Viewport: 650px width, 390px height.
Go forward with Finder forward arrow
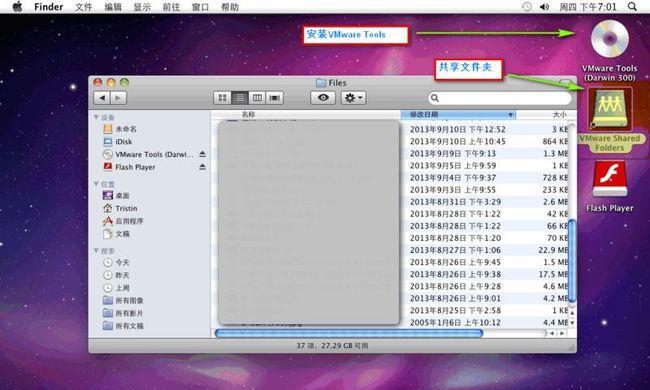[118, 98]
